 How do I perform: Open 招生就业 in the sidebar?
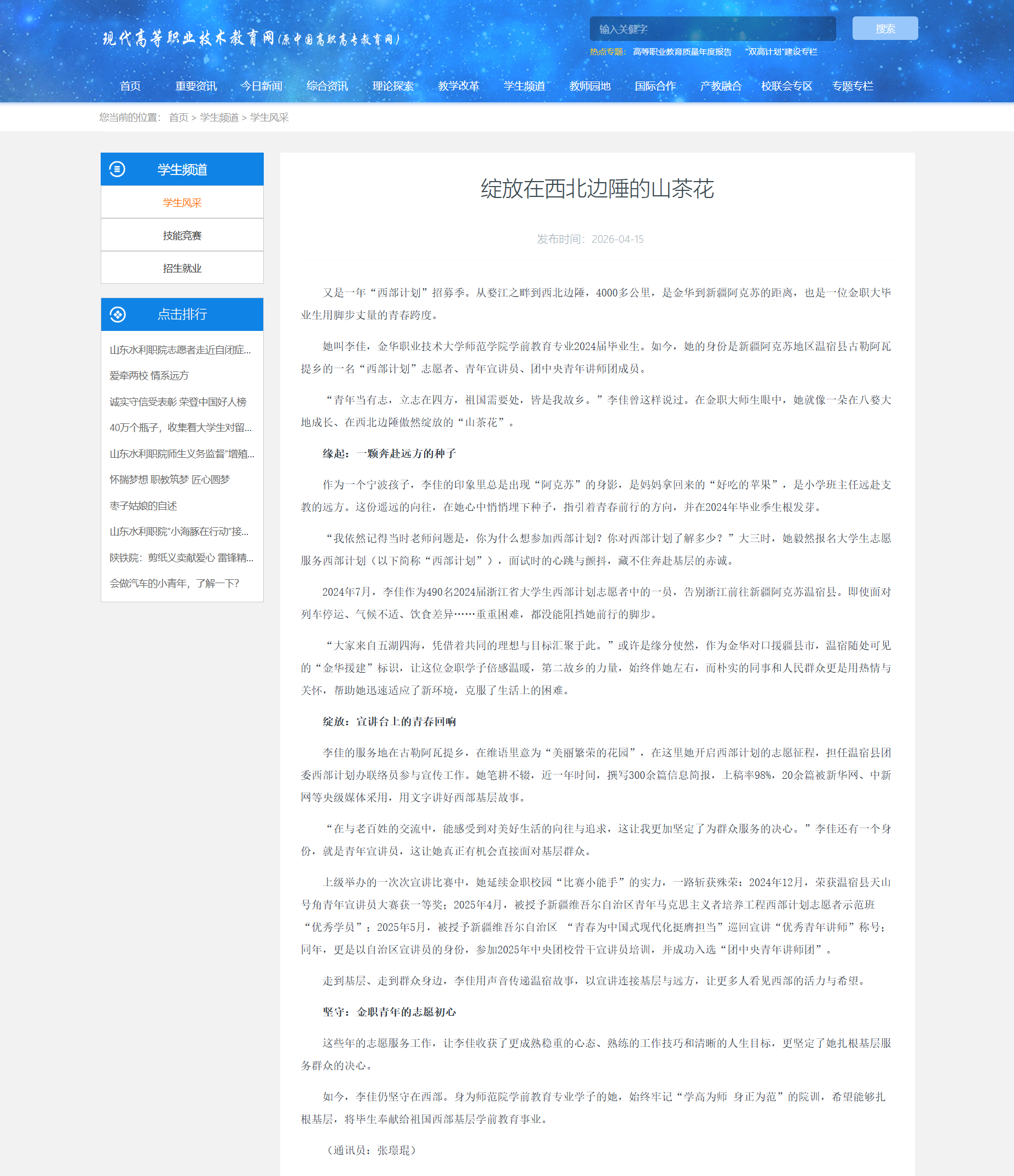[x=182, y=269]
